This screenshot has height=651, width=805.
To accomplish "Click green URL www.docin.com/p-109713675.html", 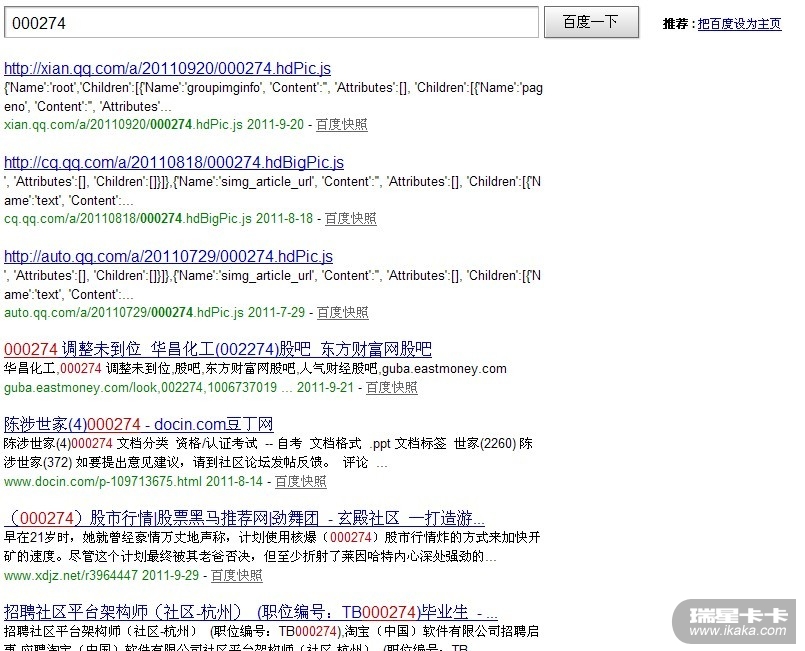I will (x=103, y=482).
